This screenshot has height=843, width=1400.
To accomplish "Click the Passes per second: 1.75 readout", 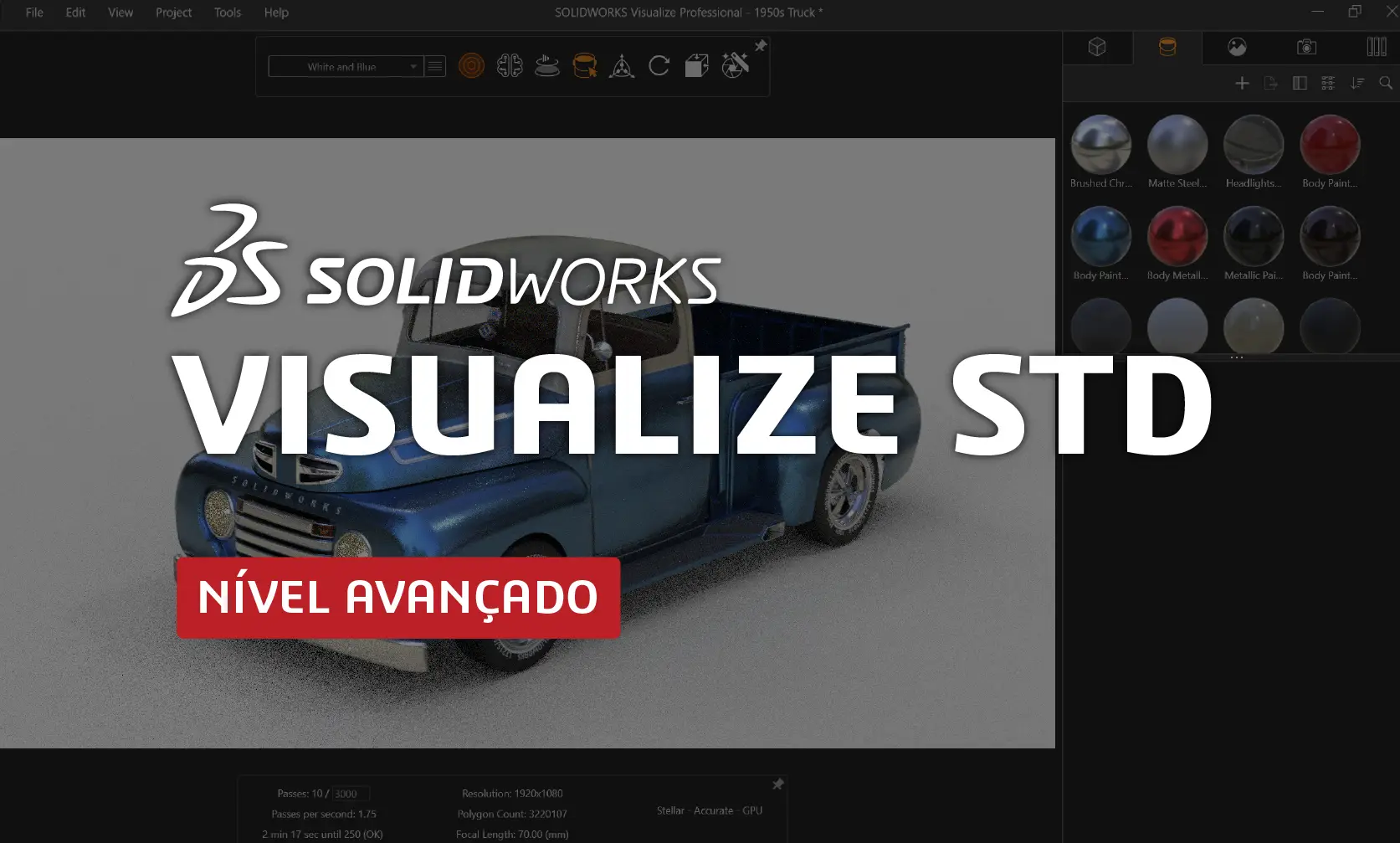I will coord(324,814).
